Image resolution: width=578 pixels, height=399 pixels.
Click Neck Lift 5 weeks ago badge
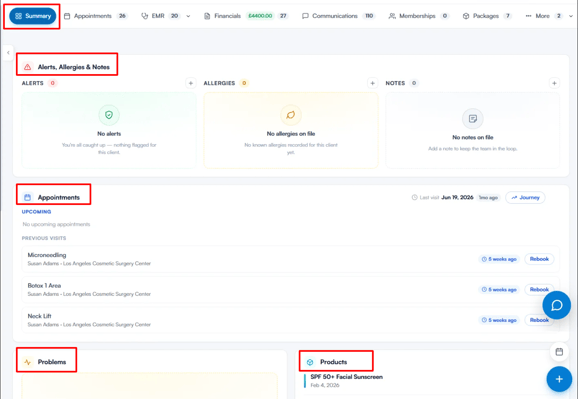499,320
